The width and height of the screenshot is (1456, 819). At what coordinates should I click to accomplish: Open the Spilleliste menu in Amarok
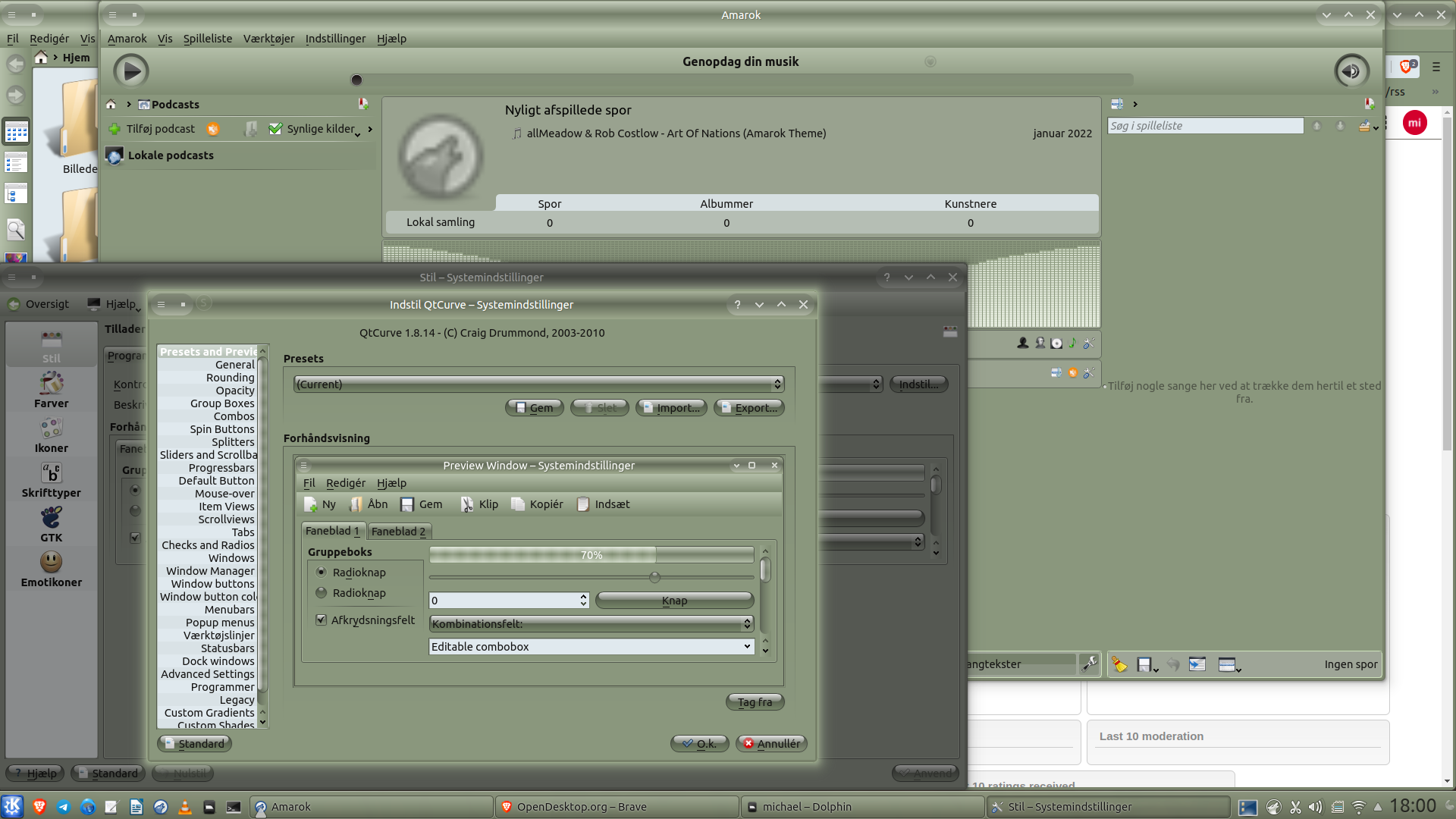click(x=208, y=39)
